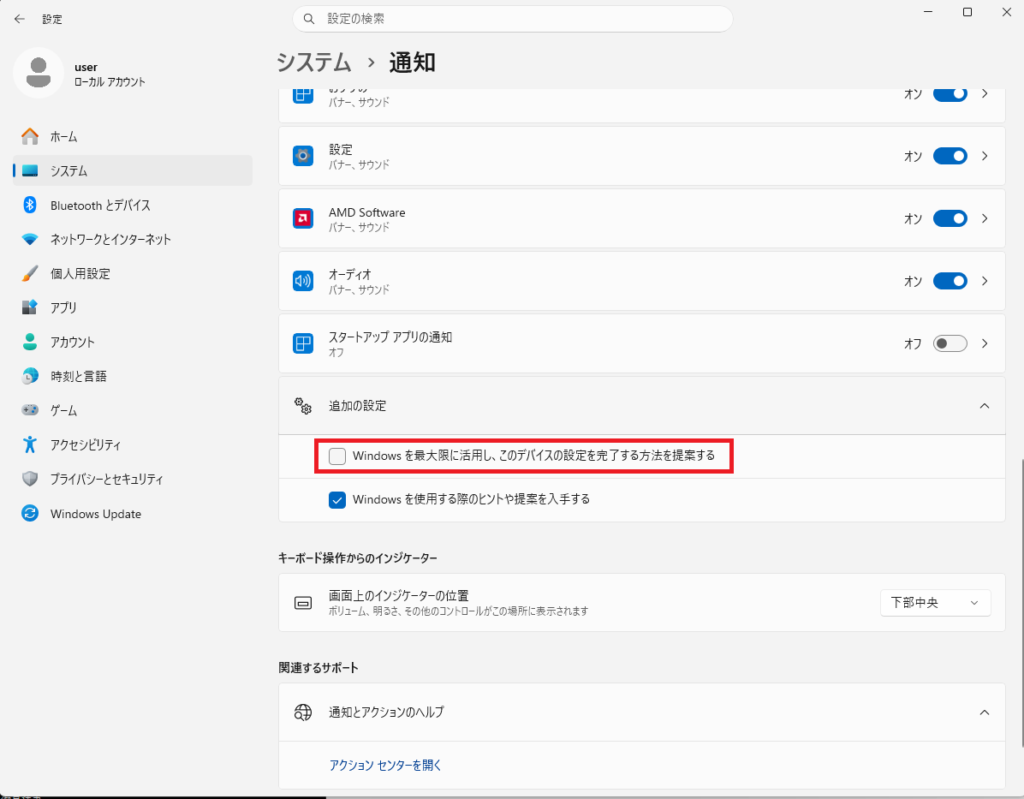Click the アカウント person icon
Screen dimensions: 1024x799
pos(30,342)
